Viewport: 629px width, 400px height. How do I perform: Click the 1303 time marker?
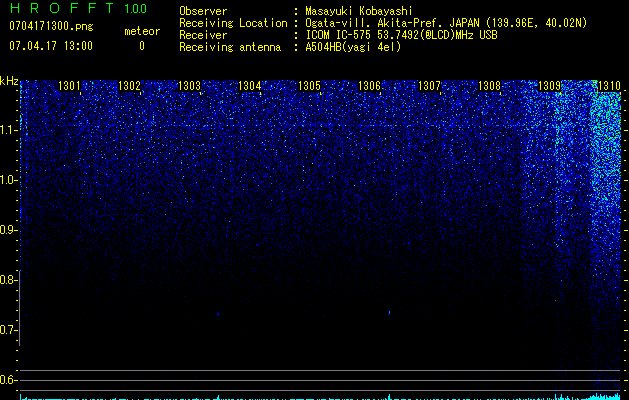point(189,86)
